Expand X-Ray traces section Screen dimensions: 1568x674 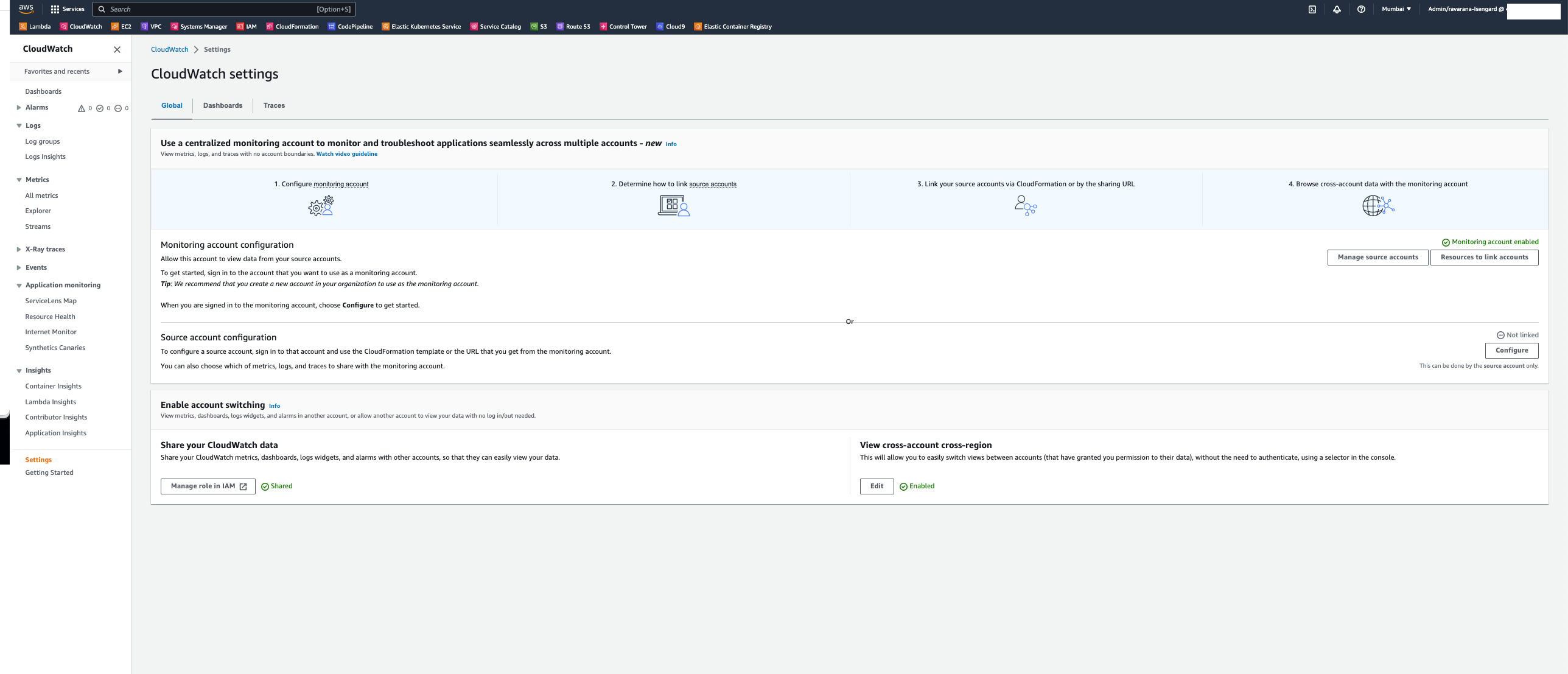(19, 249)
